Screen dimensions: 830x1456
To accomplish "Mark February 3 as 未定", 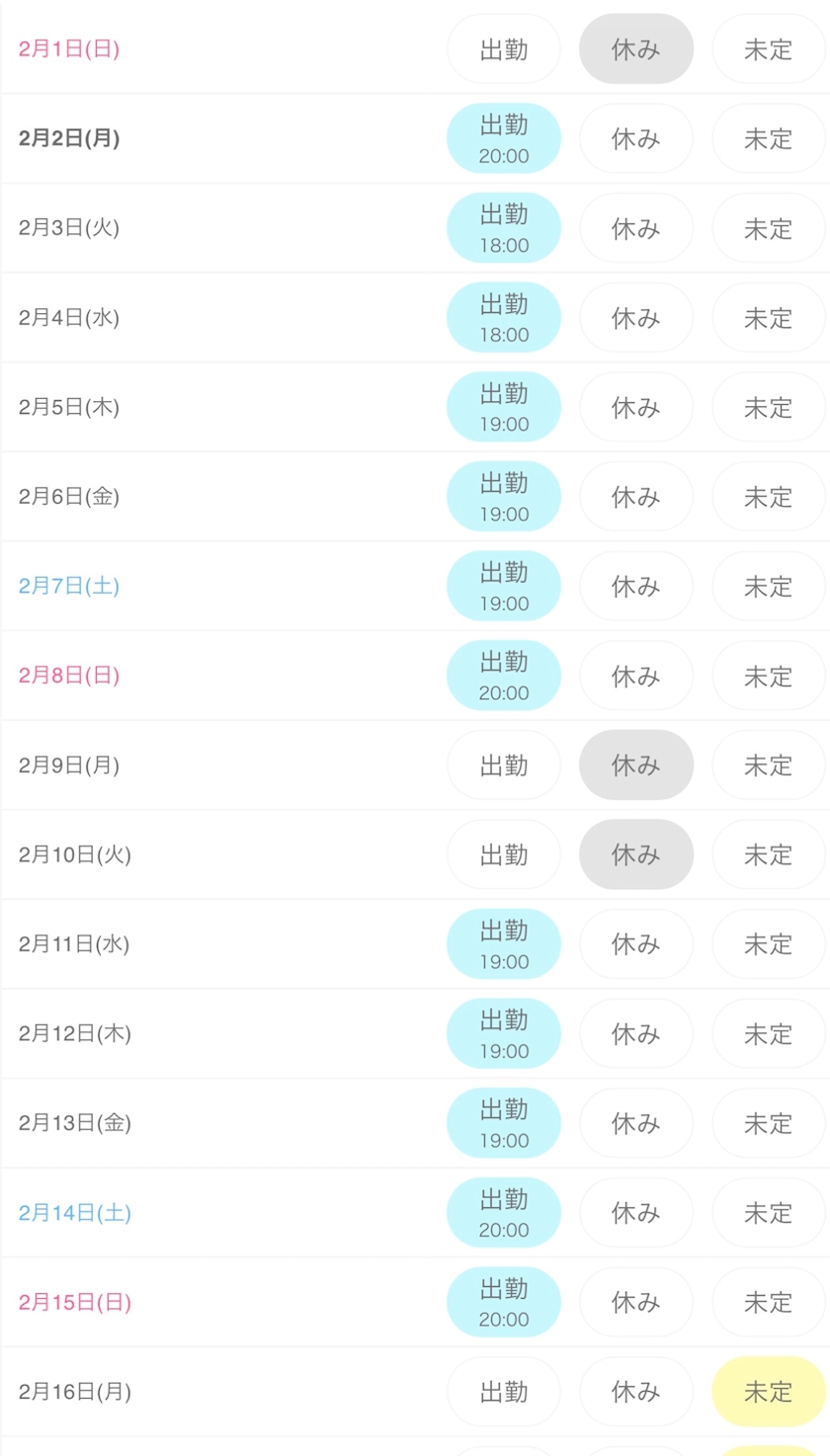I will click(768, 228).
